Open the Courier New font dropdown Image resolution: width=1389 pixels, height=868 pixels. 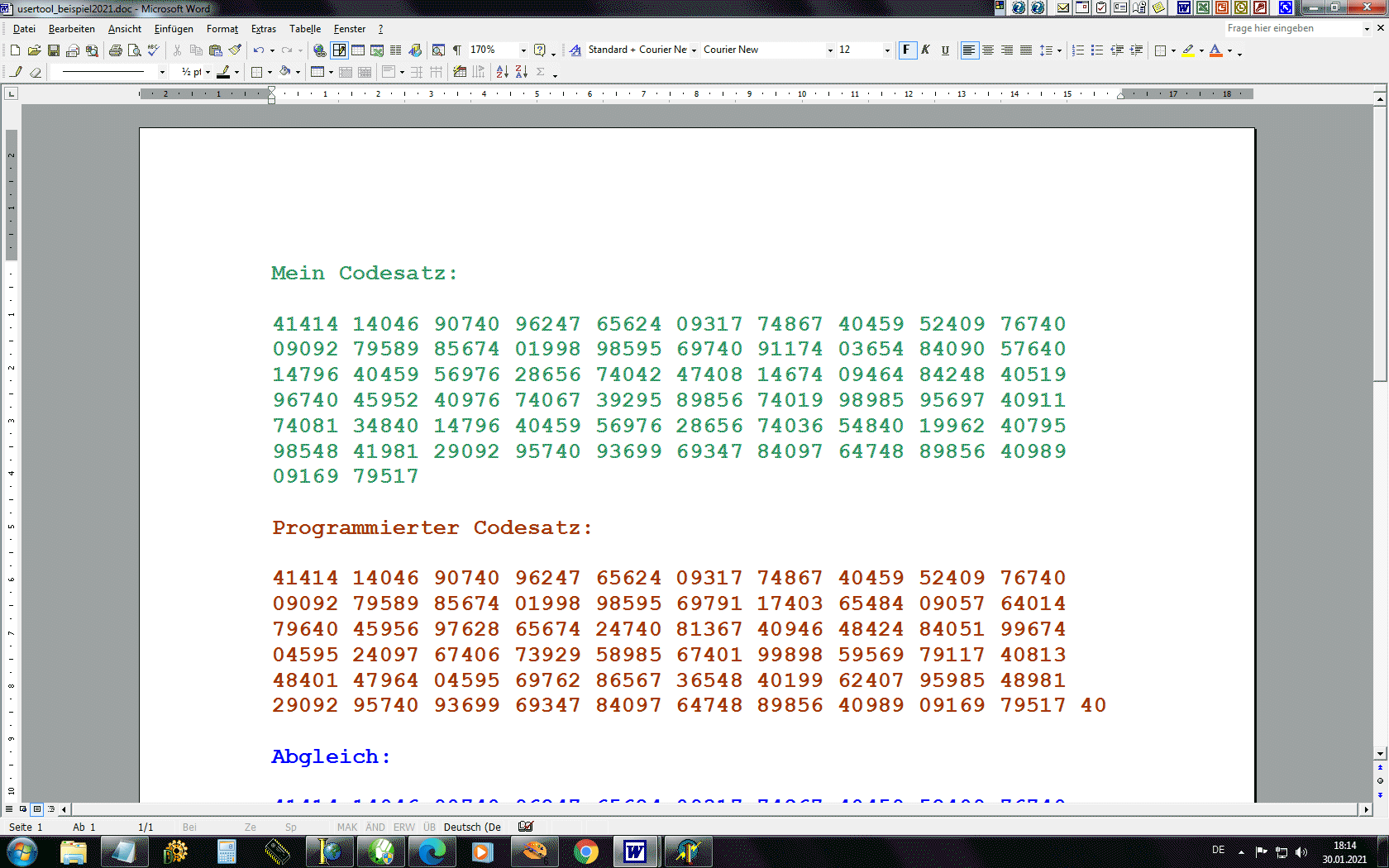[x=830, y=50]
